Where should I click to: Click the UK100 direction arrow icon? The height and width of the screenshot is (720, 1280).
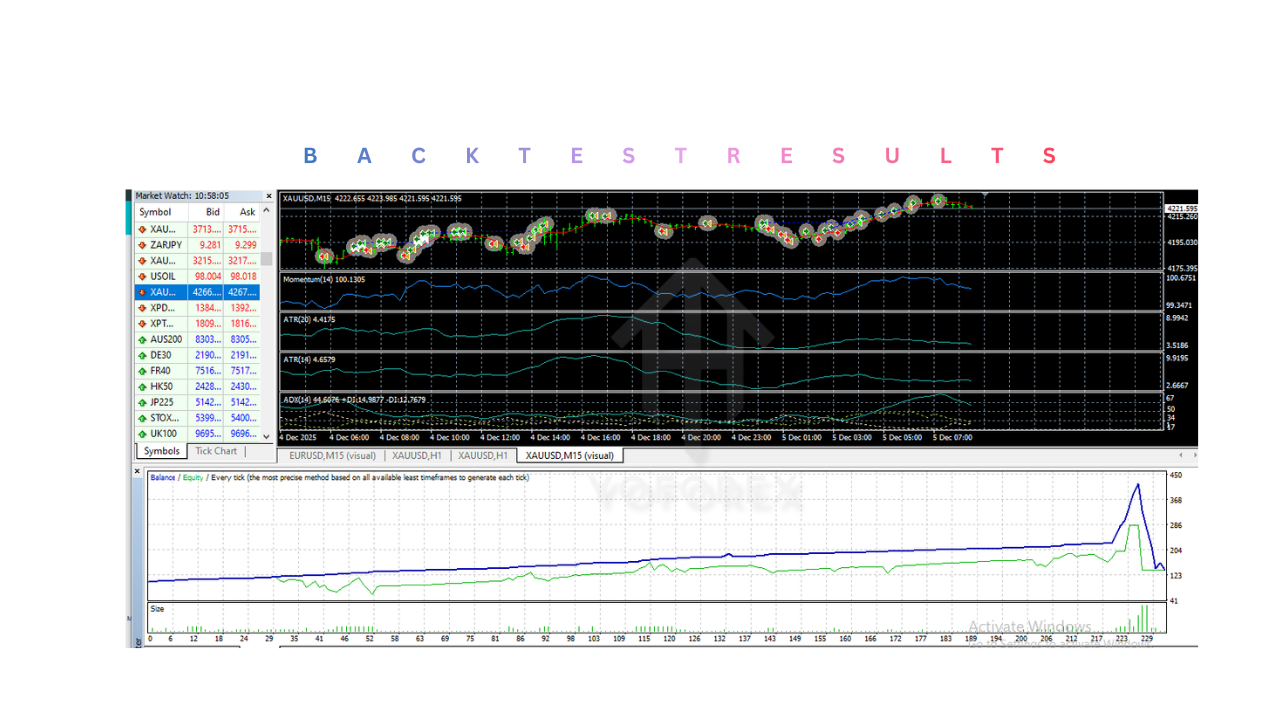coord(142,434)
